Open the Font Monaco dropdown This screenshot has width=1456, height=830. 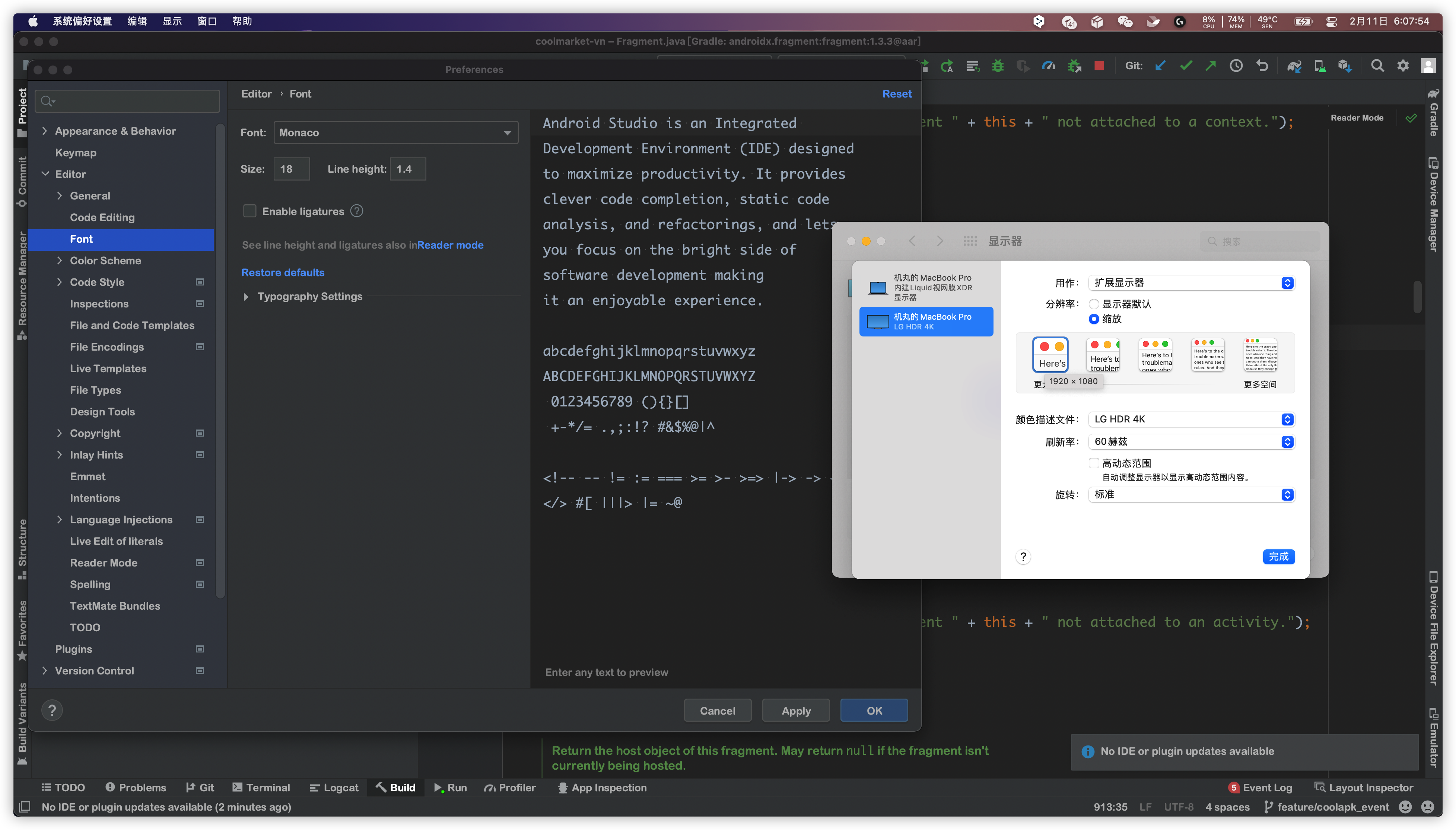[x=396, y=132]
